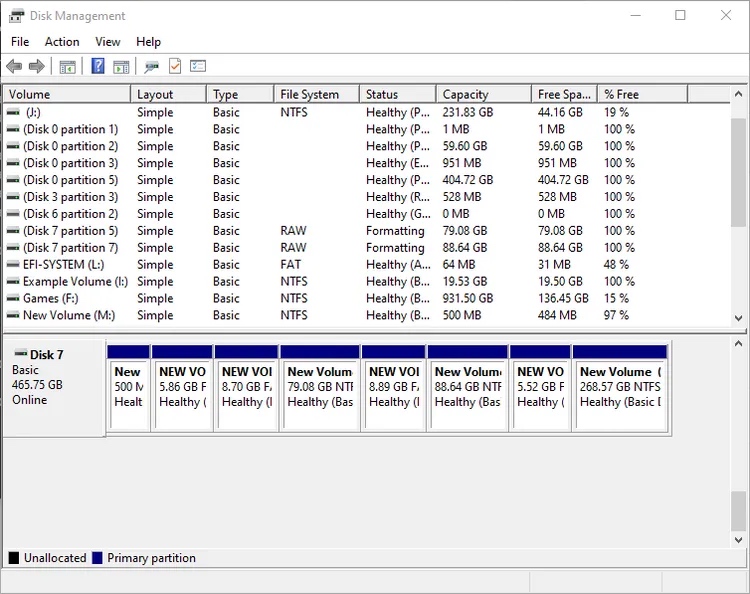Click drive icon beside Games (F:)
The height and width of the screenshot is (594, 750).
tap(13, 298)
